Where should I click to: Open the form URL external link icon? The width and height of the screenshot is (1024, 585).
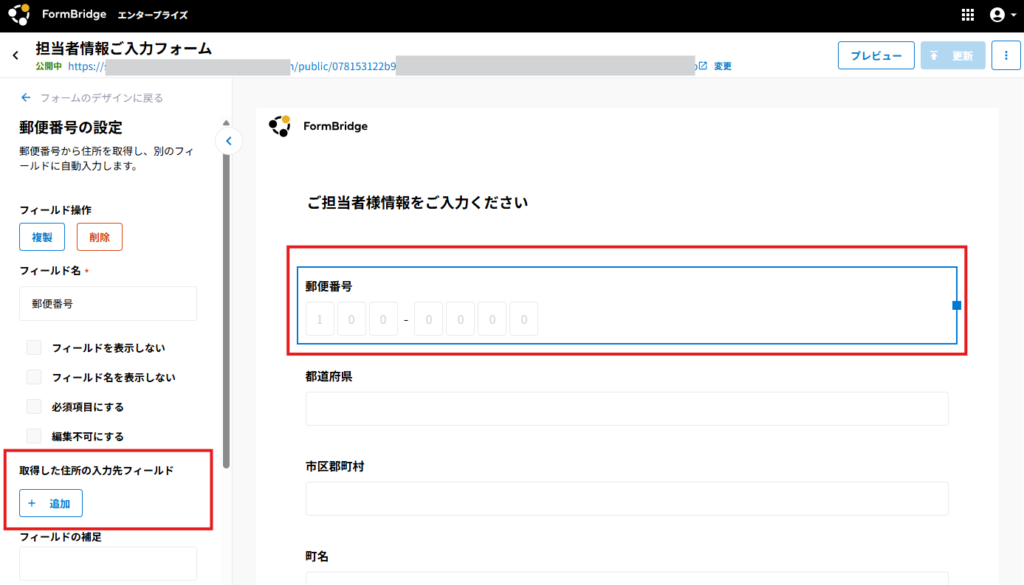click(x=702, y=66)
